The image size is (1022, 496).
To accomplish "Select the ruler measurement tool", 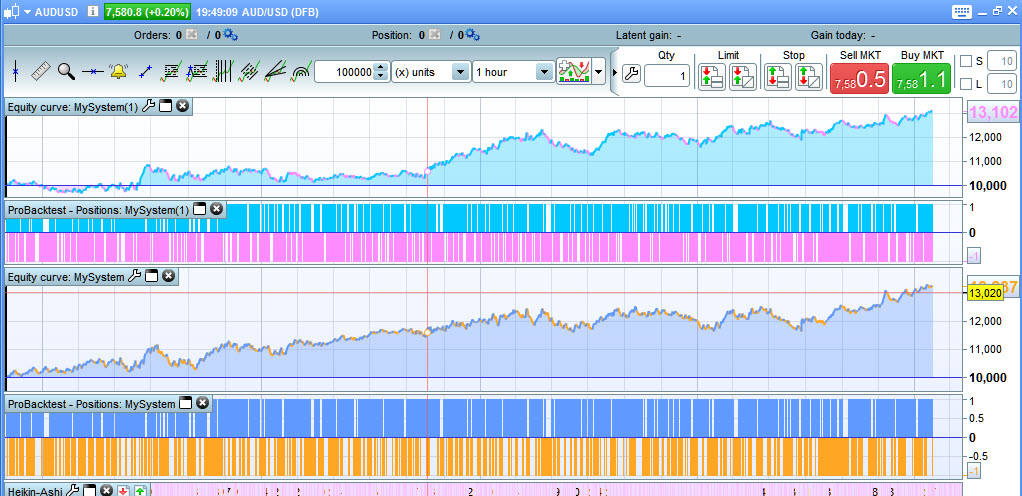I will [41, 71].
